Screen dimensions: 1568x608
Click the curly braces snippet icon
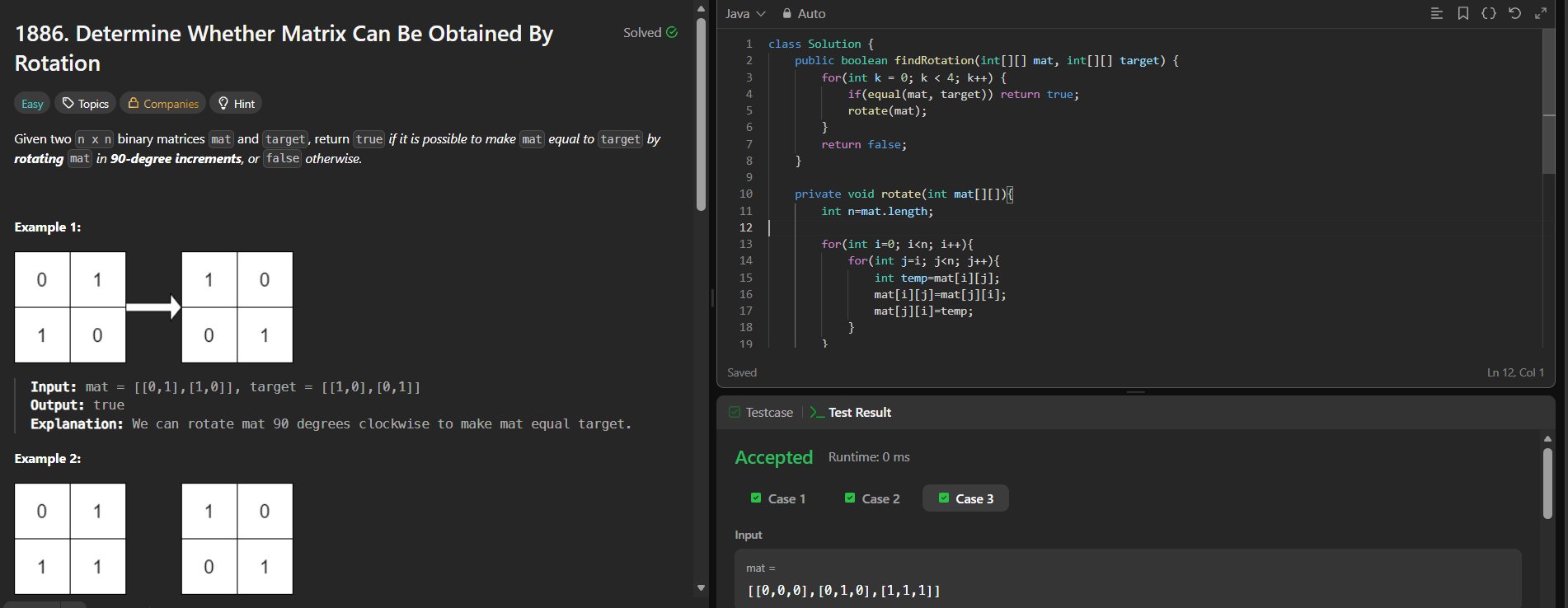point(1488,13)
